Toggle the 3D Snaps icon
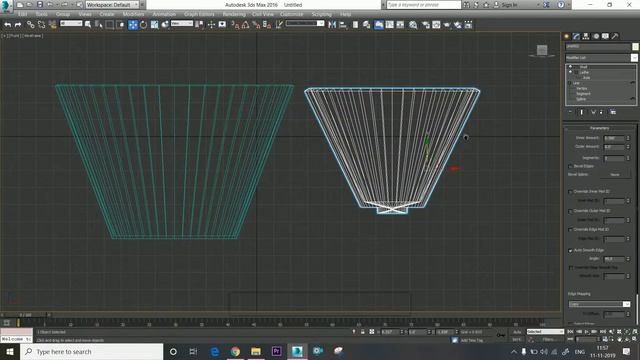 point(235,25)
